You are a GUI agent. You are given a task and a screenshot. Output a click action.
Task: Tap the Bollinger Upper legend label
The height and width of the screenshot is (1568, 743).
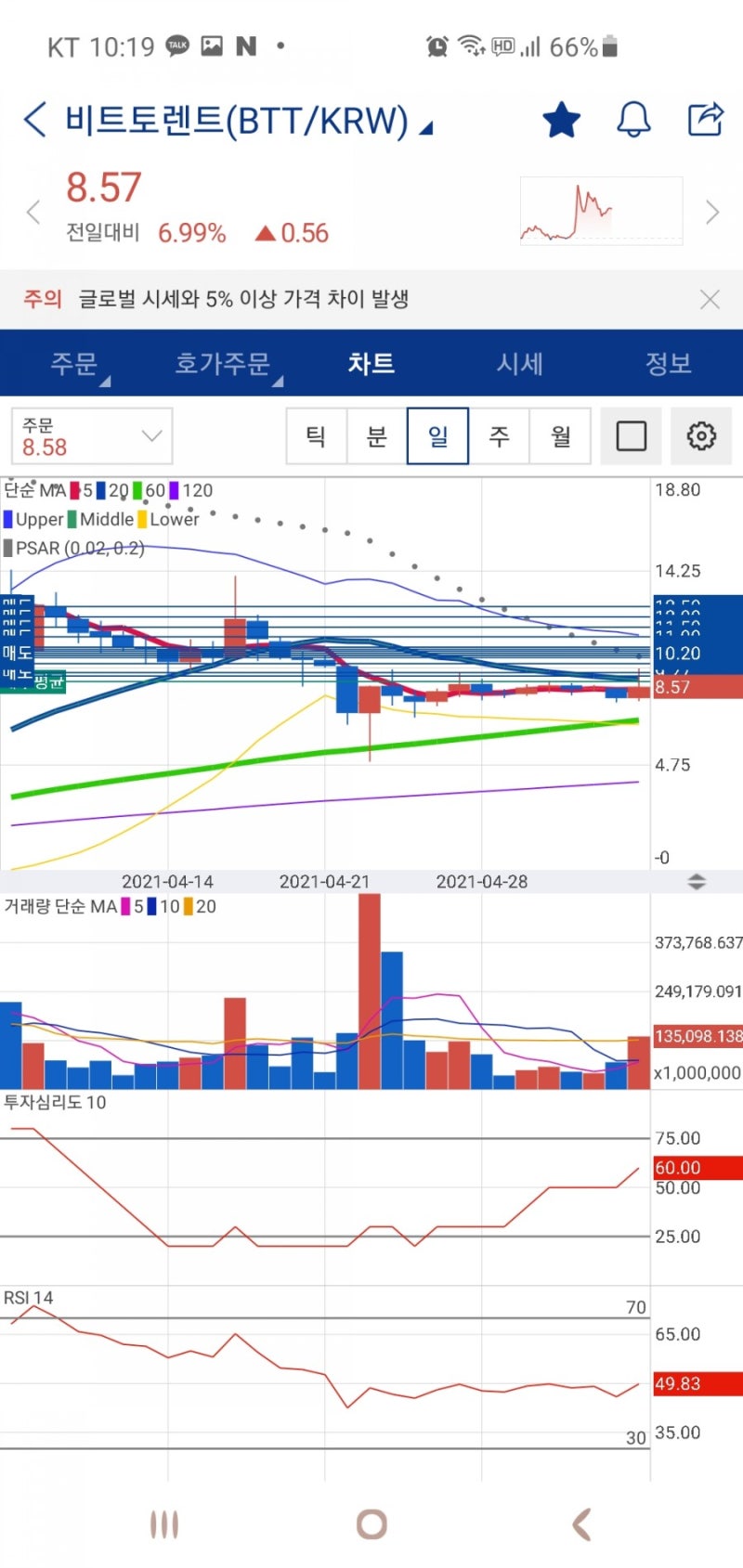coord(33,519)
